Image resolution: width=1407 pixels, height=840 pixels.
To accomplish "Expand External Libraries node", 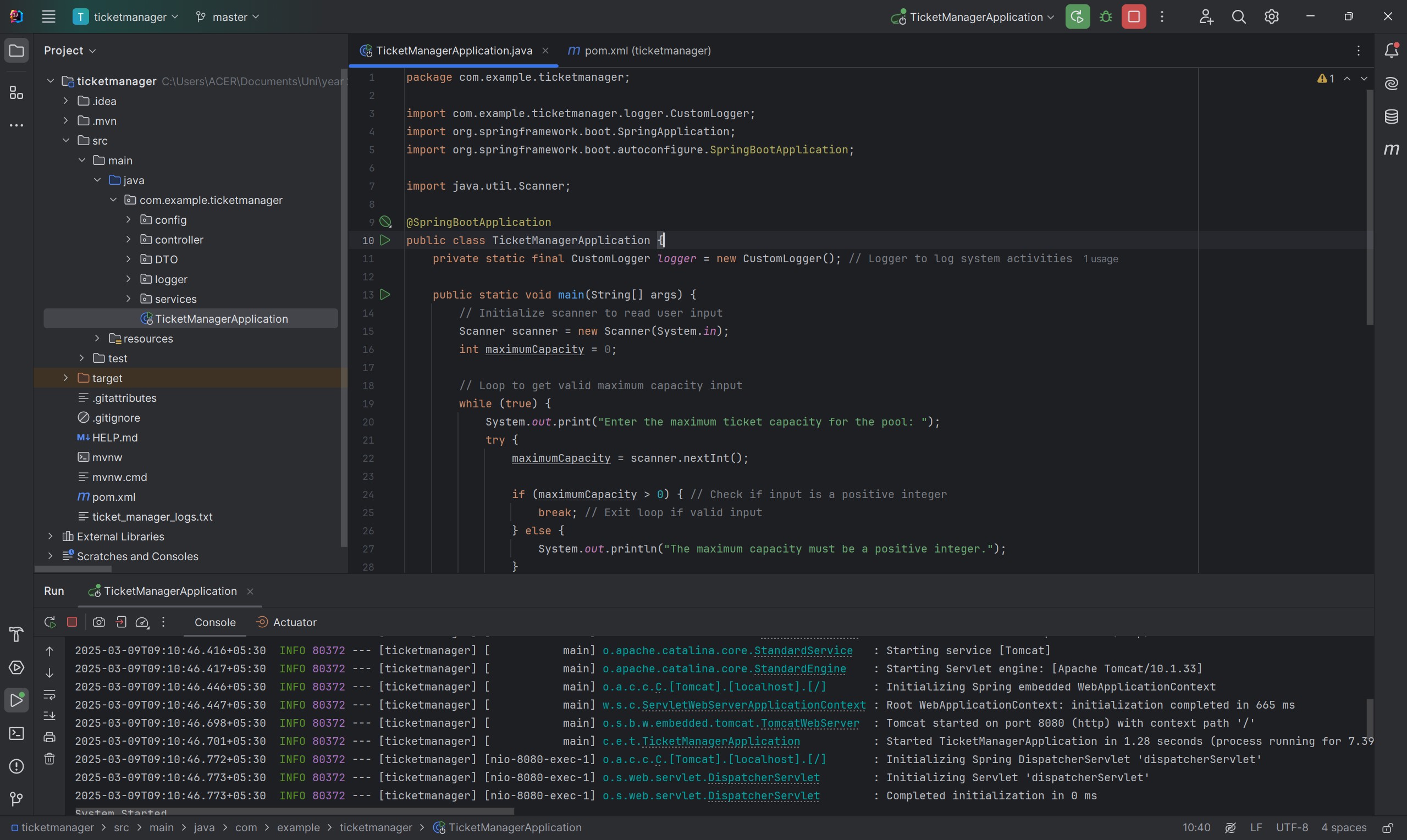I will (51, 537).
